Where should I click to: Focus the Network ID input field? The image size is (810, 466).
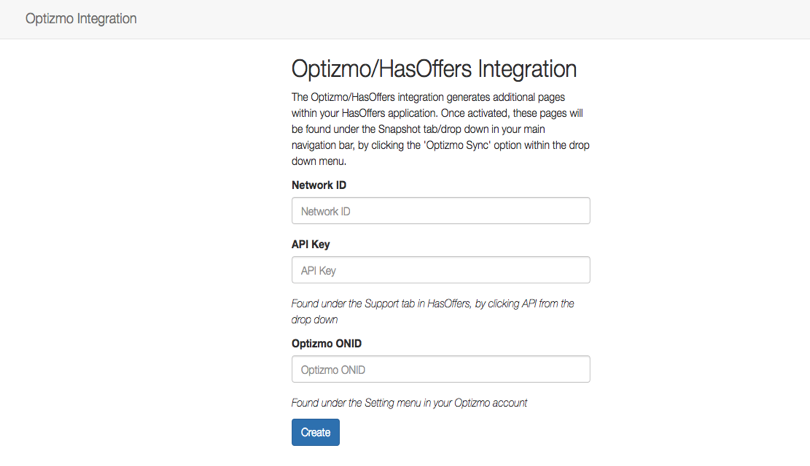(441, 211)
